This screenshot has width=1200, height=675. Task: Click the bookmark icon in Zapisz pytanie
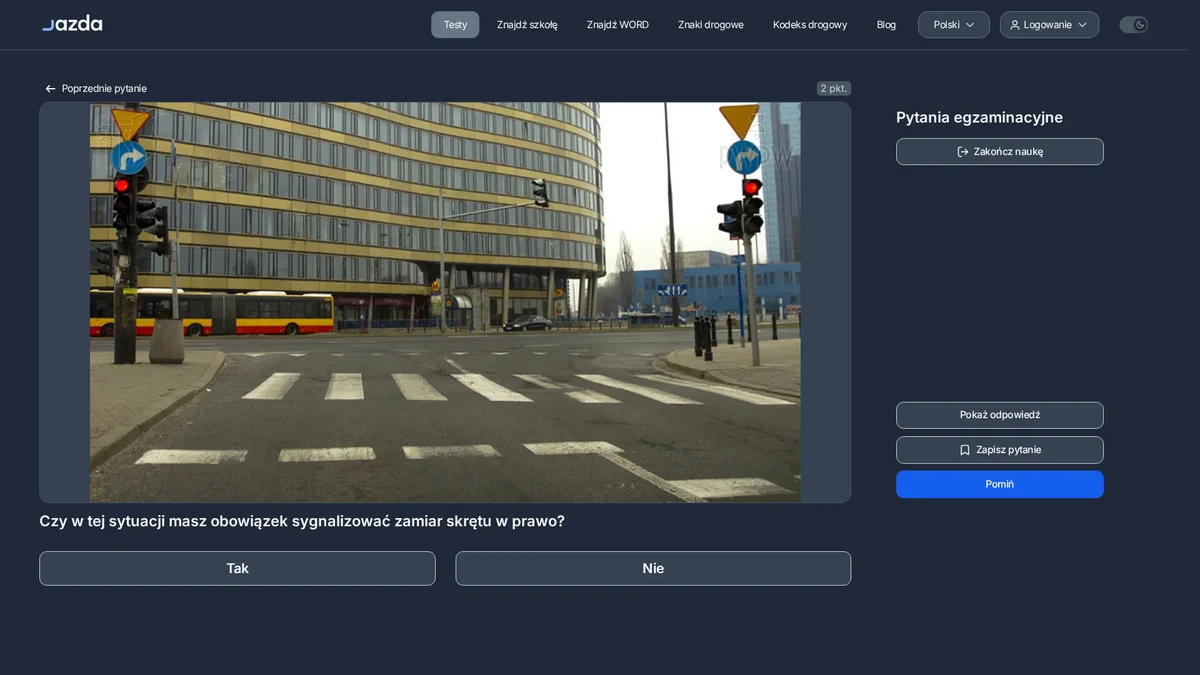coord(965,450)
